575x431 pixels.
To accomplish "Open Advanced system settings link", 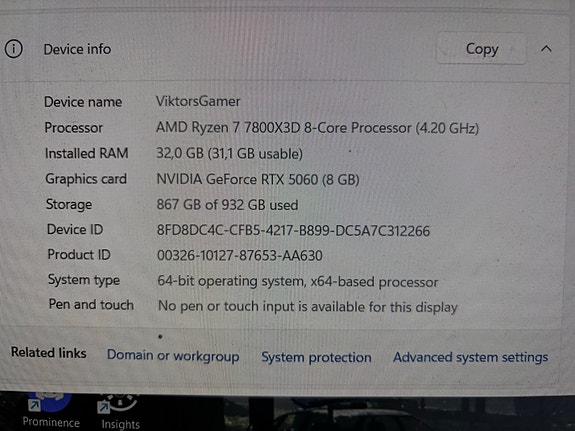I will [470, 357].
